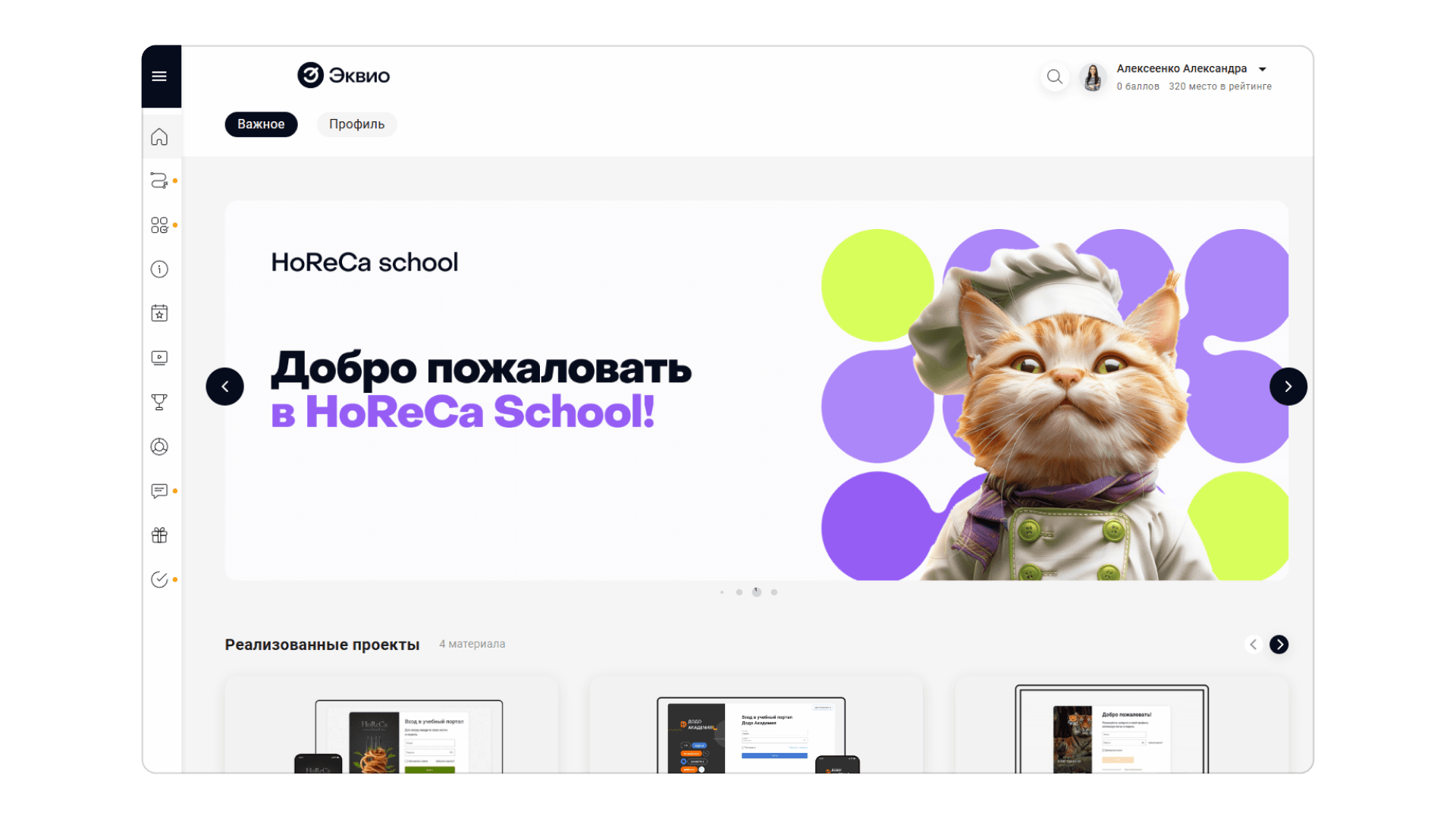Viewport: 1456px width, 819px height.
Task: Show next banner slide
Action: (x=1288, y=387)
